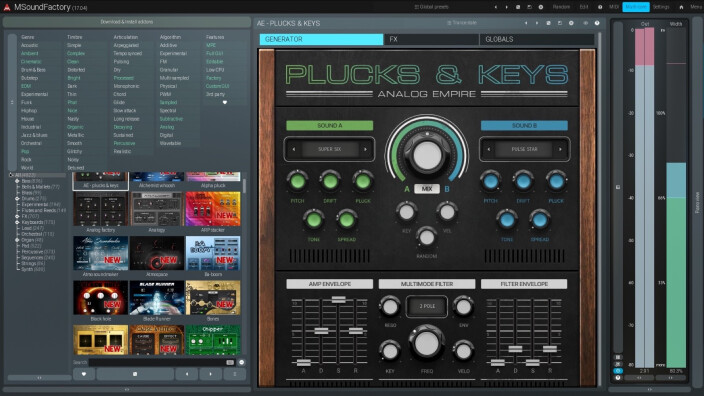This screenshot has width=704, height=396.
Task: Toggle the Bright timbre tag
Action: [x=74, y=78]
